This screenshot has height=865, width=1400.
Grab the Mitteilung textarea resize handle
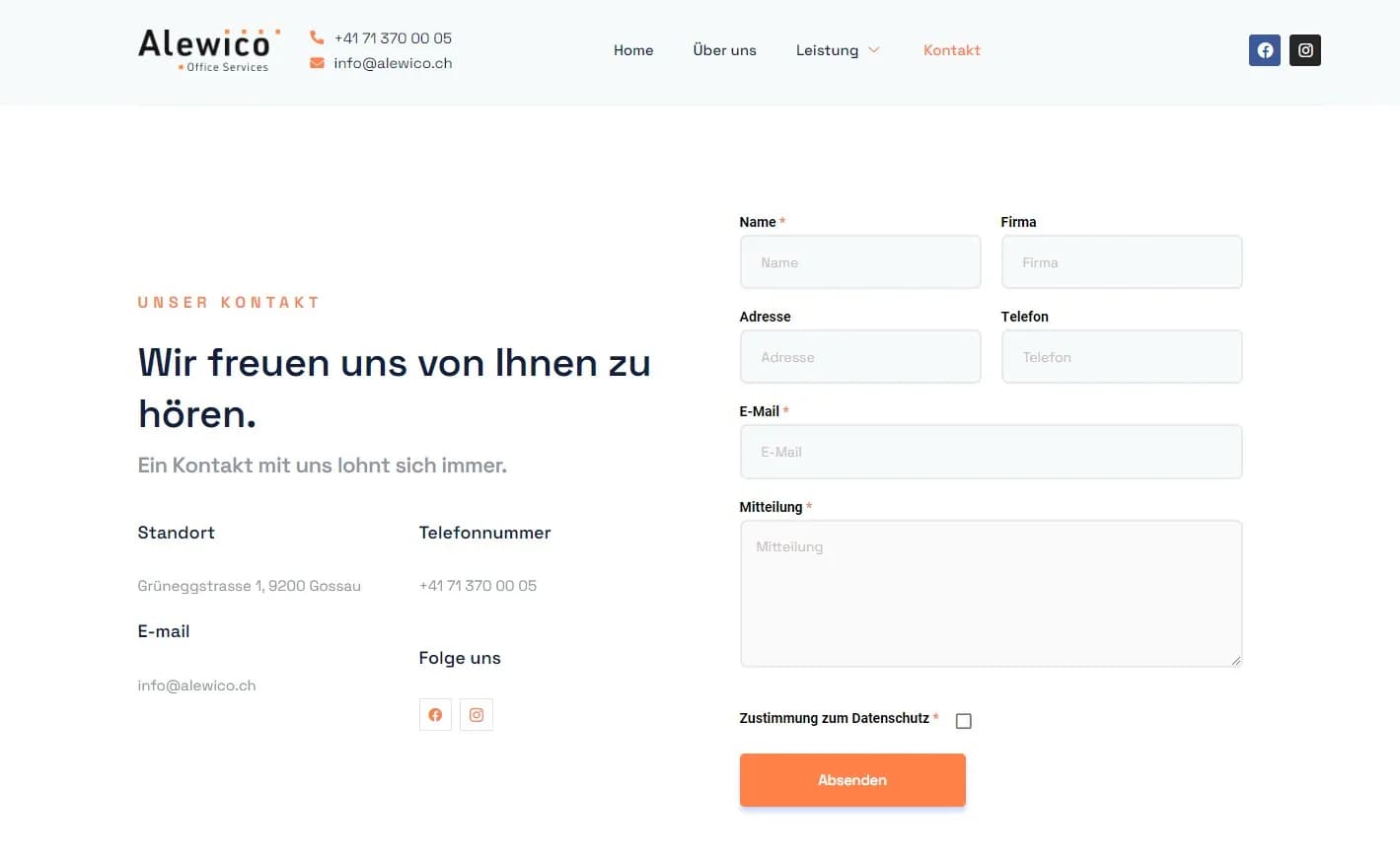[1235, 661]
